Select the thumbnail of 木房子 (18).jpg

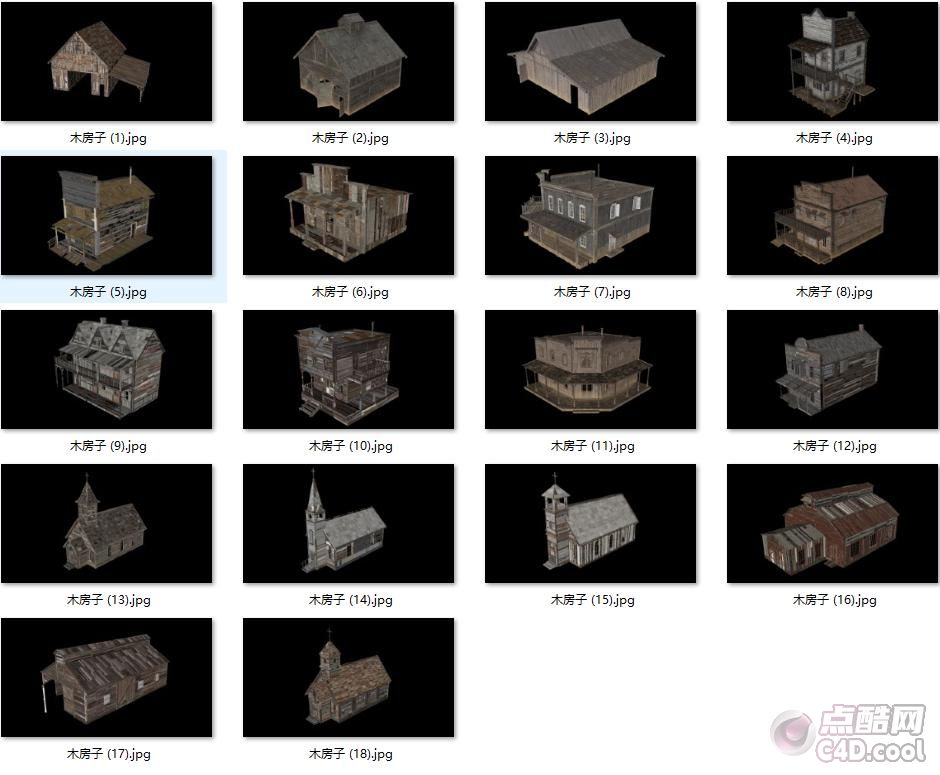point(348,678)
